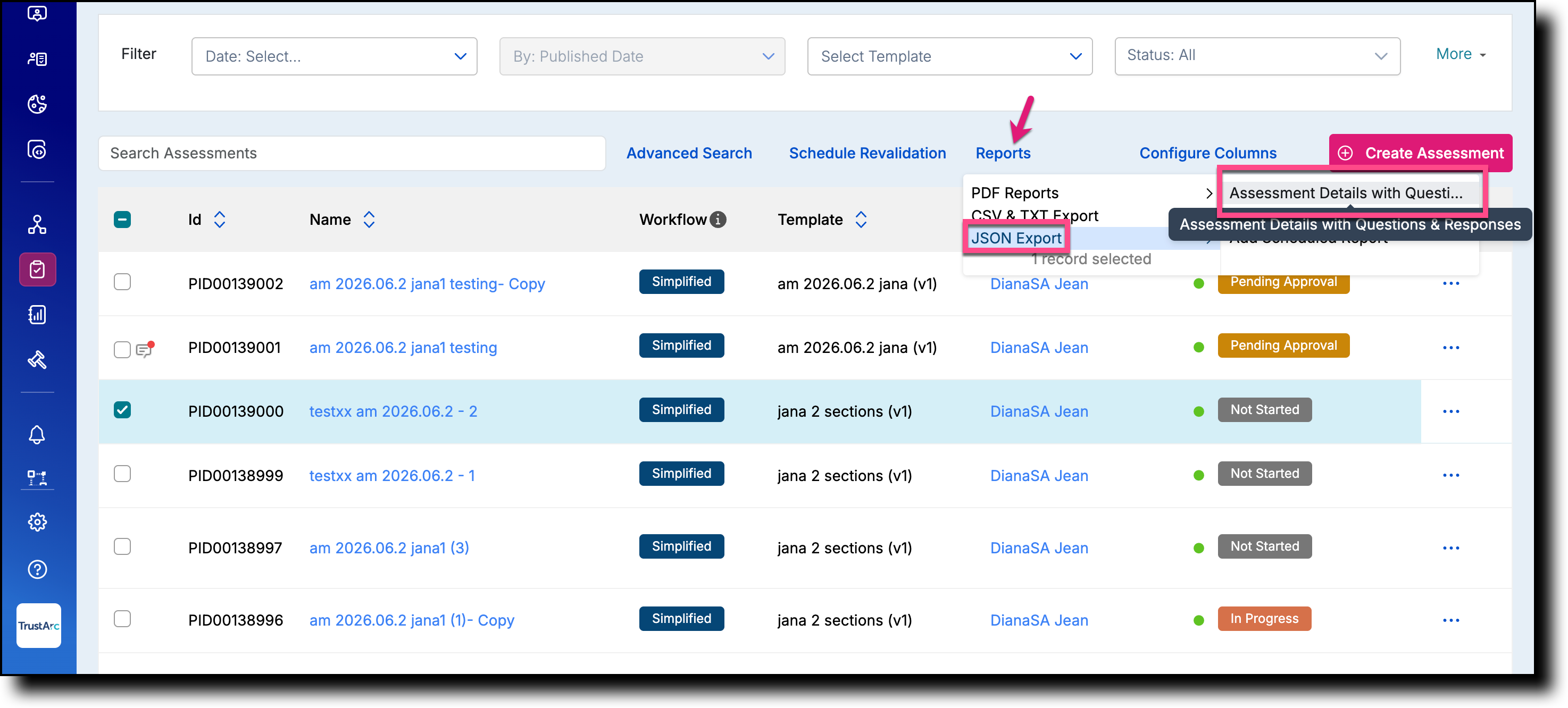Click Configure Columns link
This screenshot has width=1568, height=708.
[1208, 153]
